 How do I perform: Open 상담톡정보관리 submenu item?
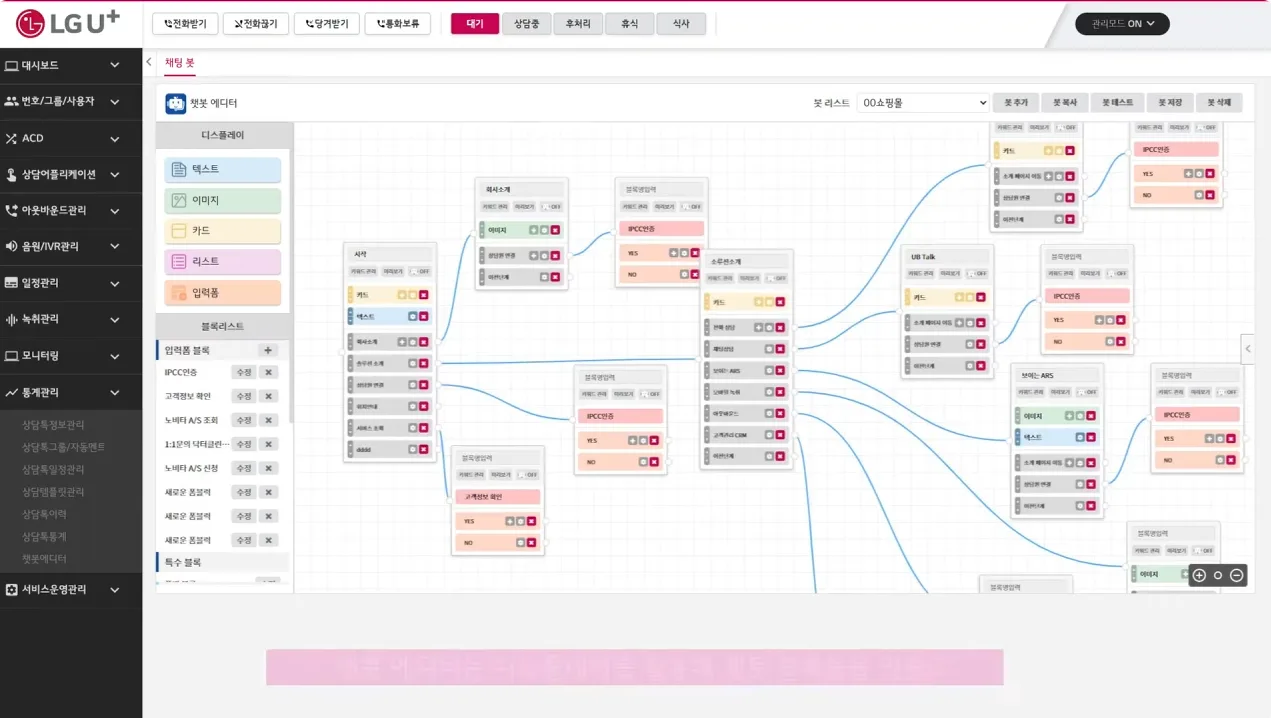coord(53,425)
